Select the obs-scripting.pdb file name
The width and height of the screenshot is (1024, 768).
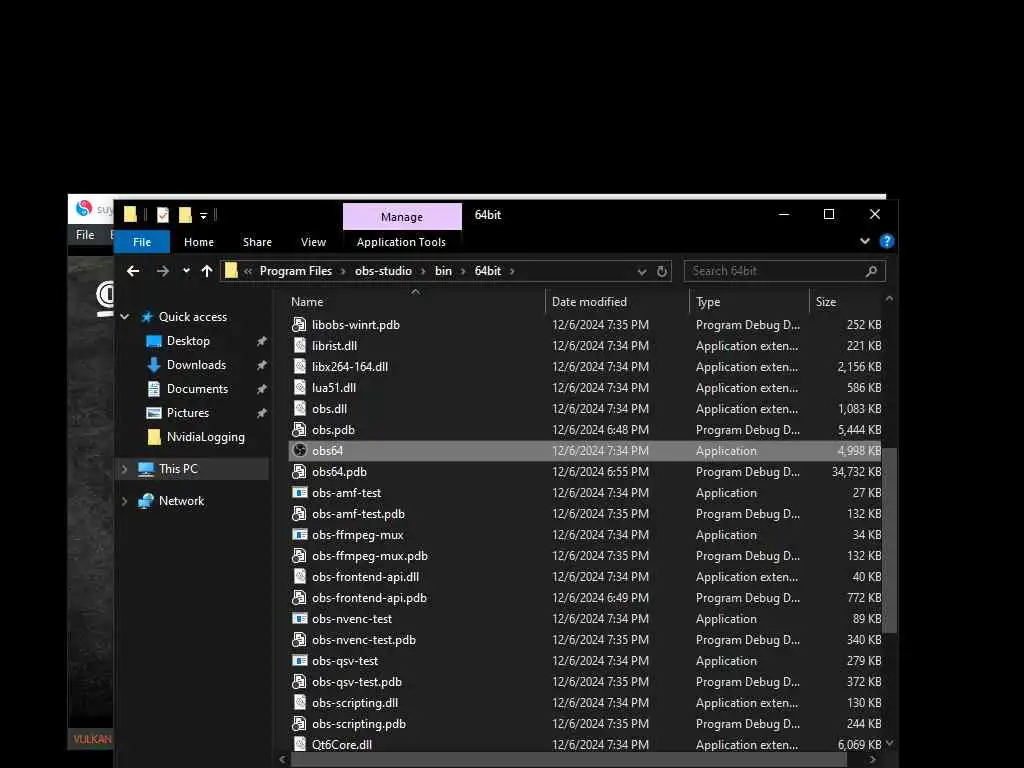(359, 724)
